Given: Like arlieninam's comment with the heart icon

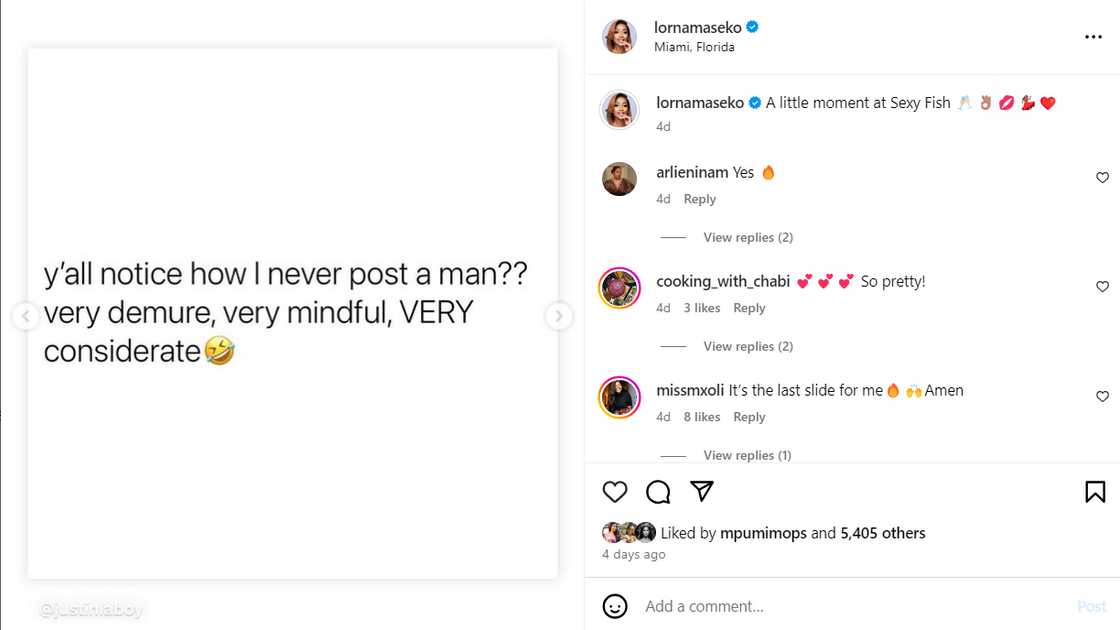Looking at the screenshot, I should pos(1102,176).
